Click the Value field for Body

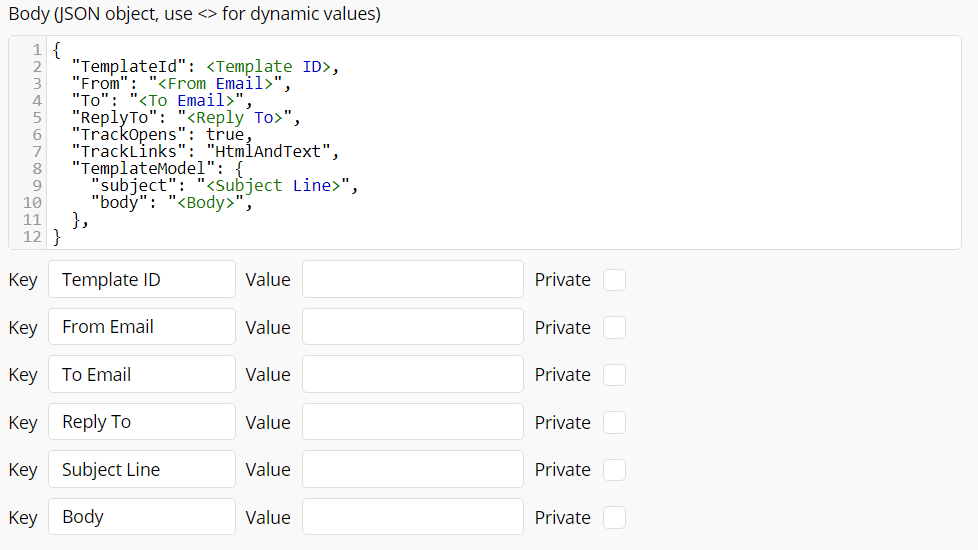(x=412, y=517)
